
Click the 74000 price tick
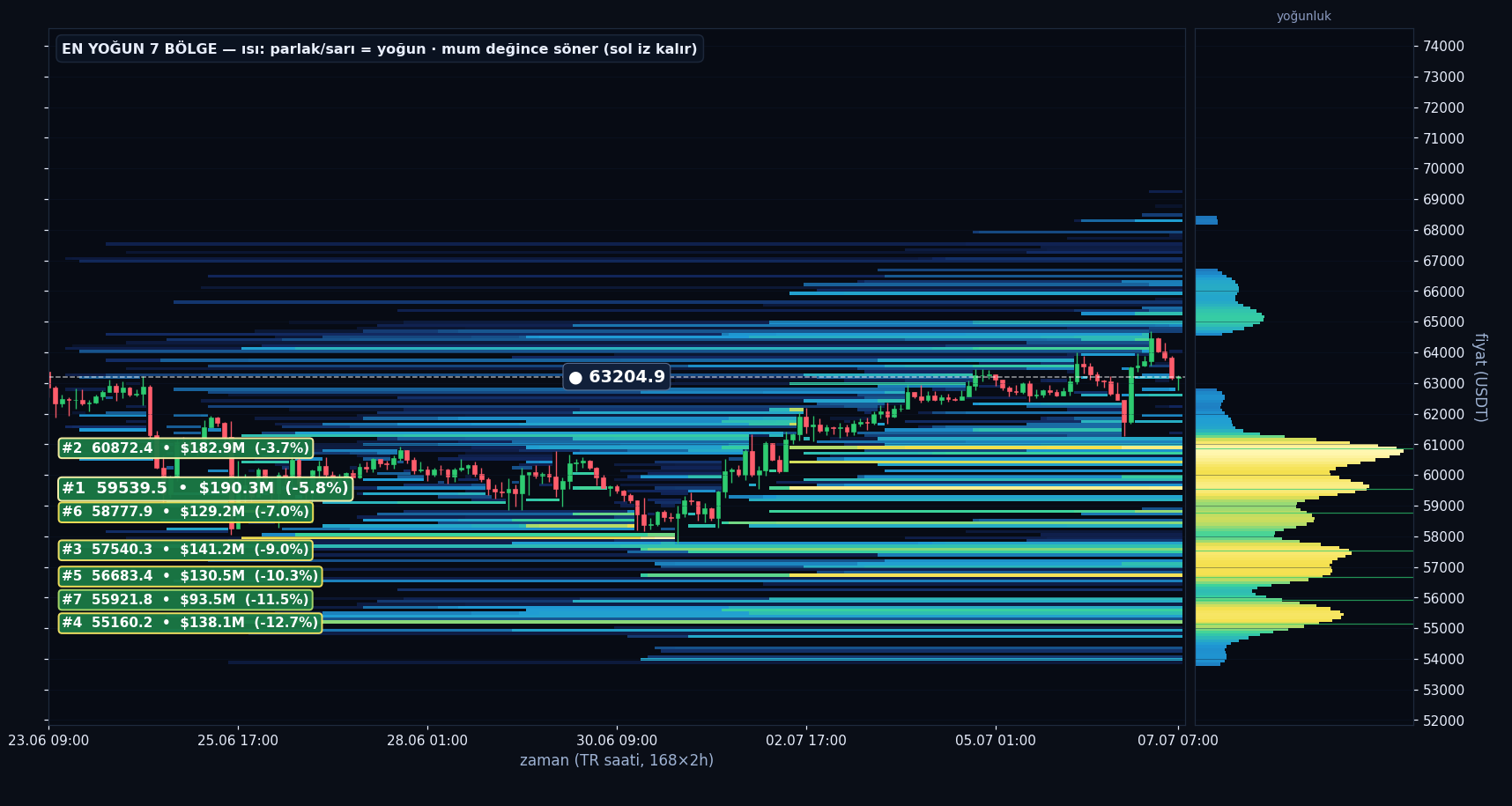(x=1444, y=46)
